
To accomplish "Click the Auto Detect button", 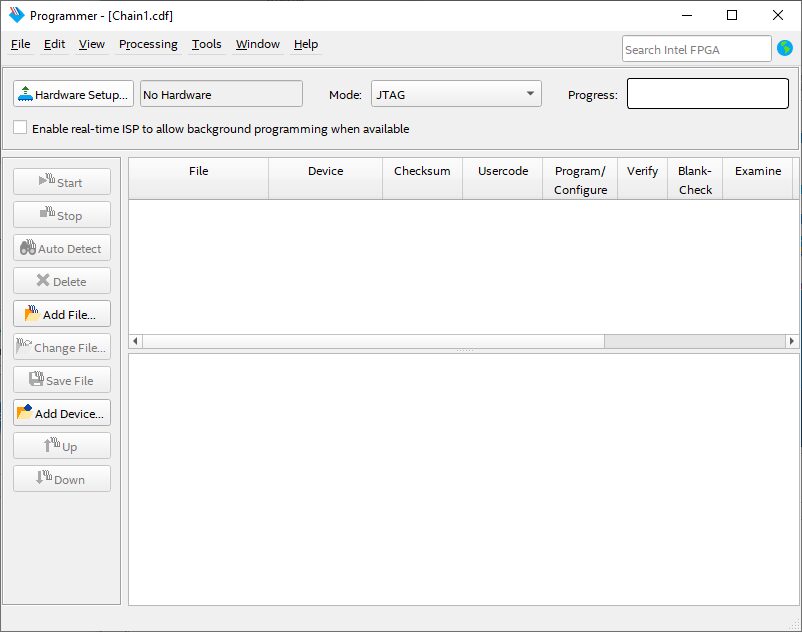I will tap(62, 248).
